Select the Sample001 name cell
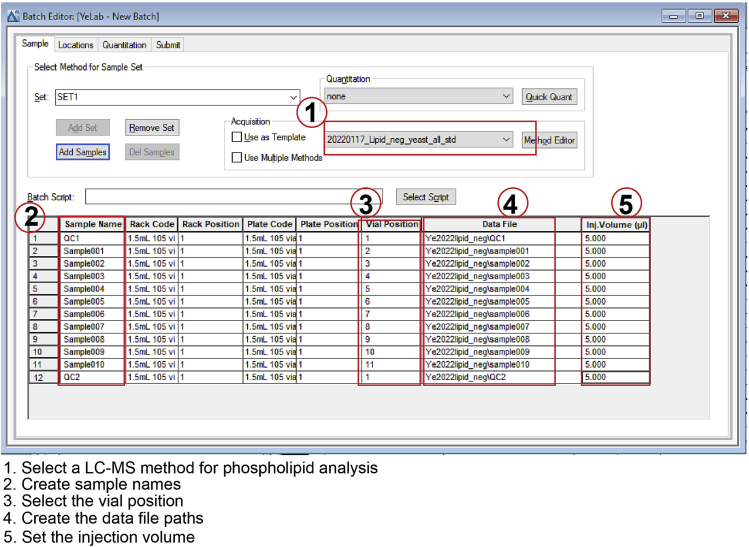Screen dimensions: 749x547 [92, 251]
